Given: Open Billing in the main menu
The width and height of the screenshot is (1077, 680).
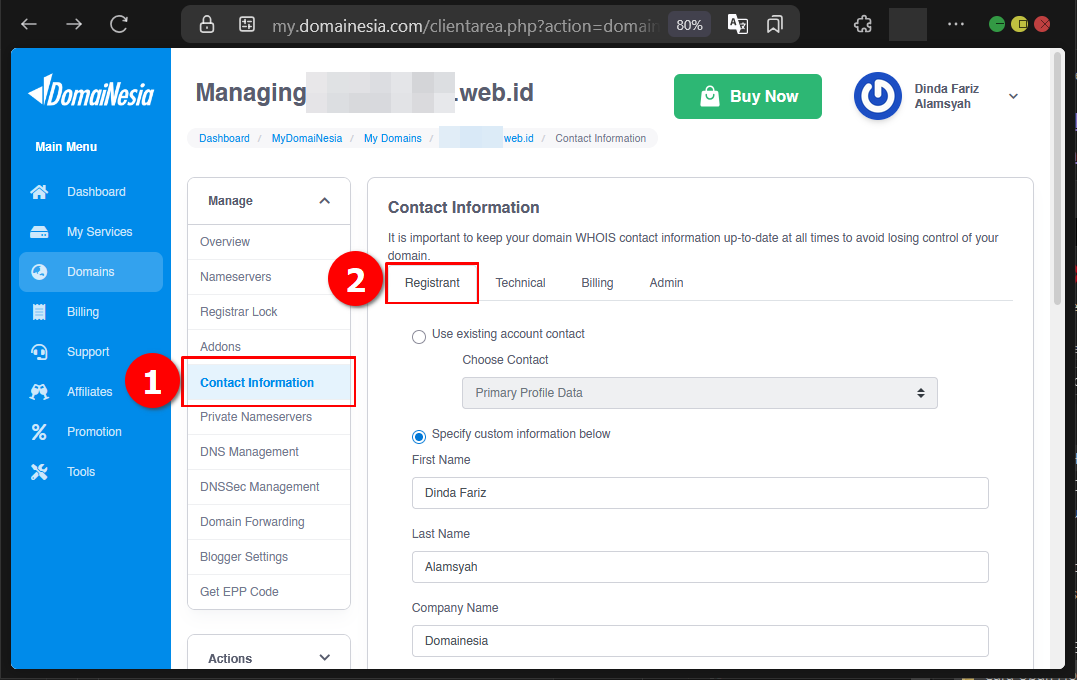Looking at the screenshot, I should 83,312.
